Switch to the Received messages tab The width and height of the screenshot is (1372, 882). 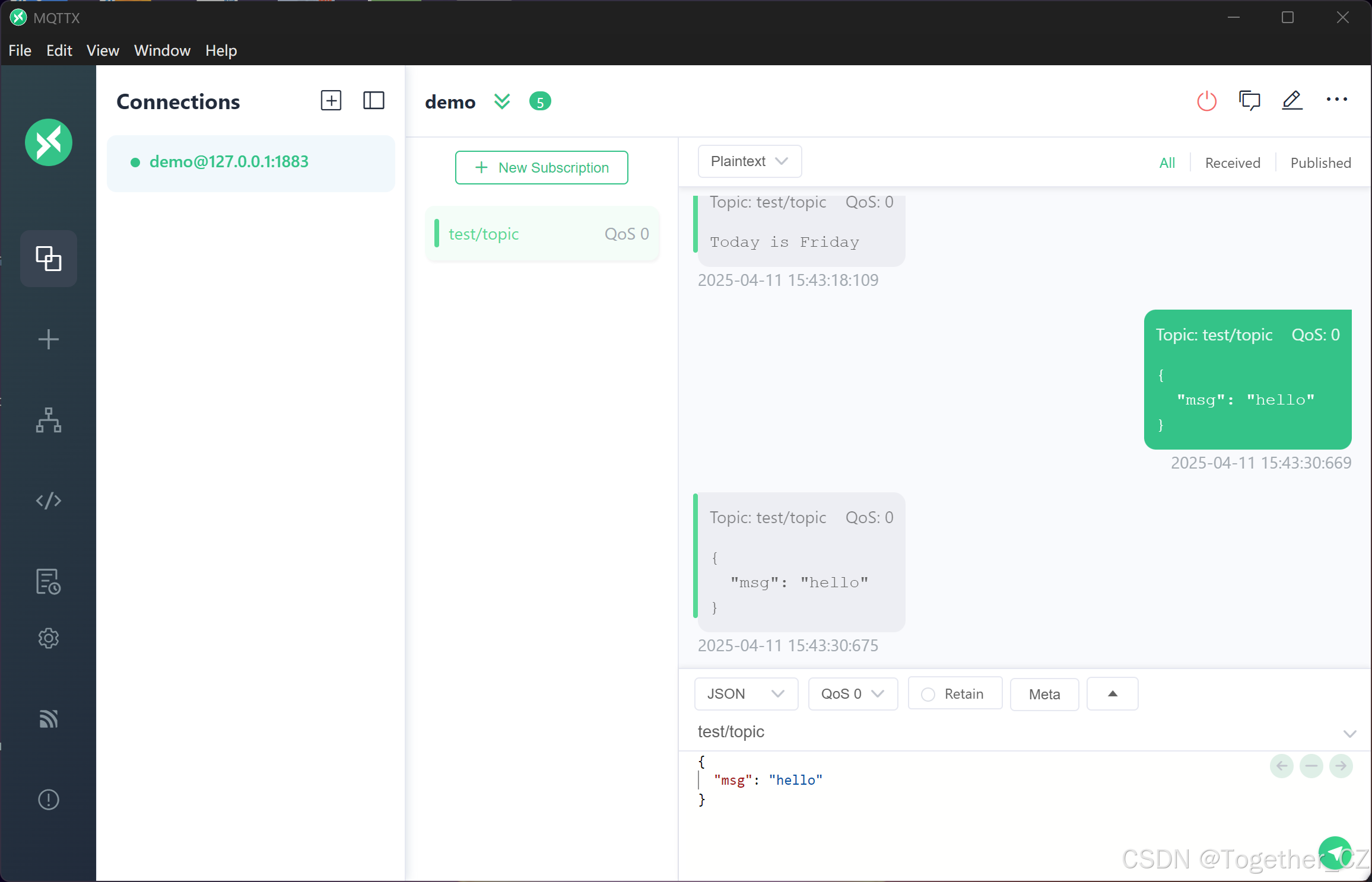click(x=1232, y=163)
